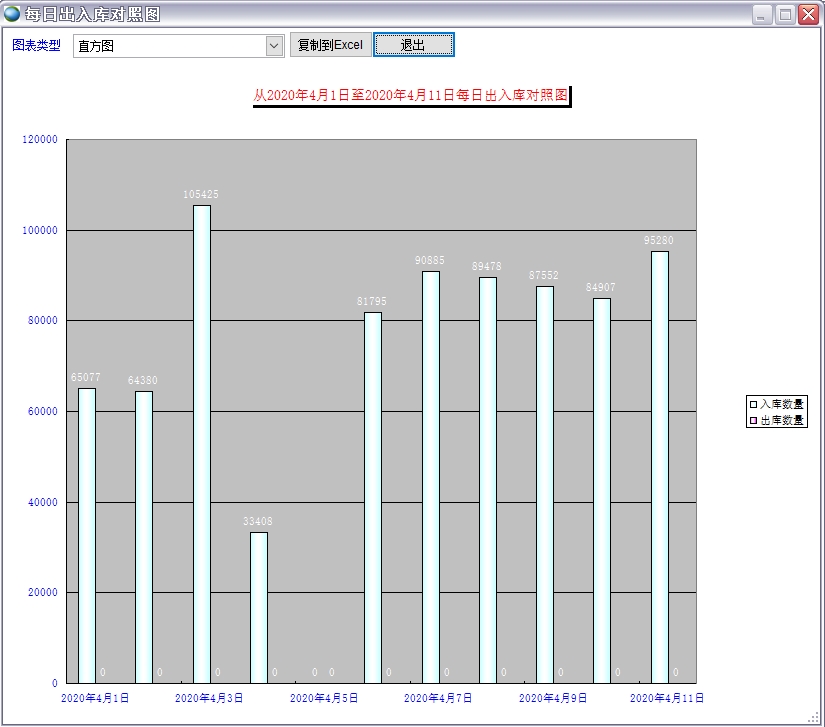This screenshot has height=727, width=825.
Task: Click the 出库数量 legend color box
Action: tap(753, 421)
